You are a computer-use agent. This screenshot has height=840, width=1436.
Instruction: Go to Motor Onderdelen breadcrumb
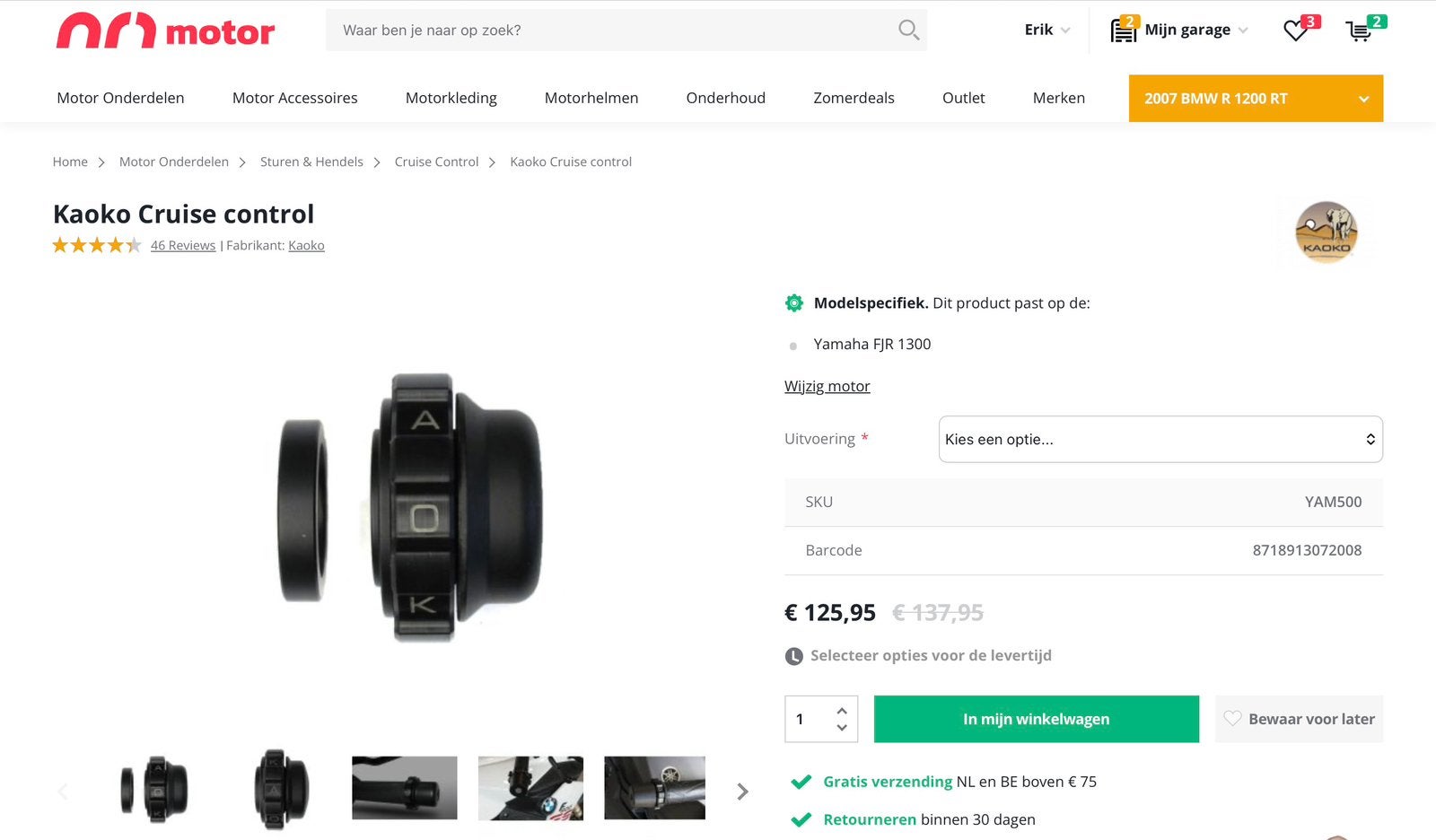point(174,162)
